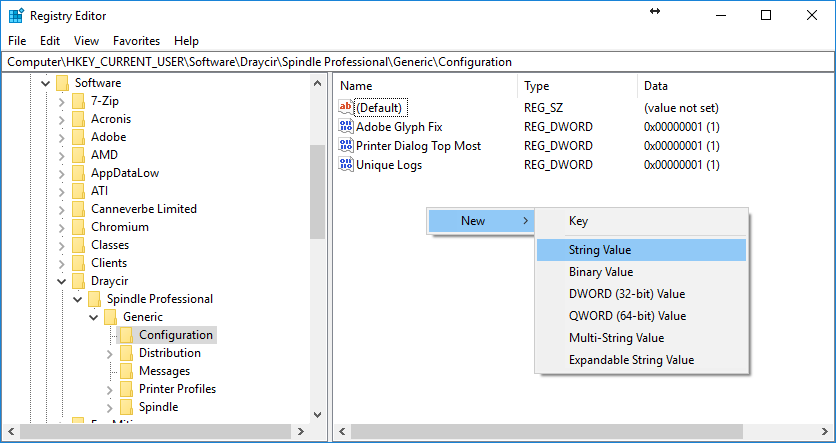Select the Adobe folder icon

coord(78,137)
